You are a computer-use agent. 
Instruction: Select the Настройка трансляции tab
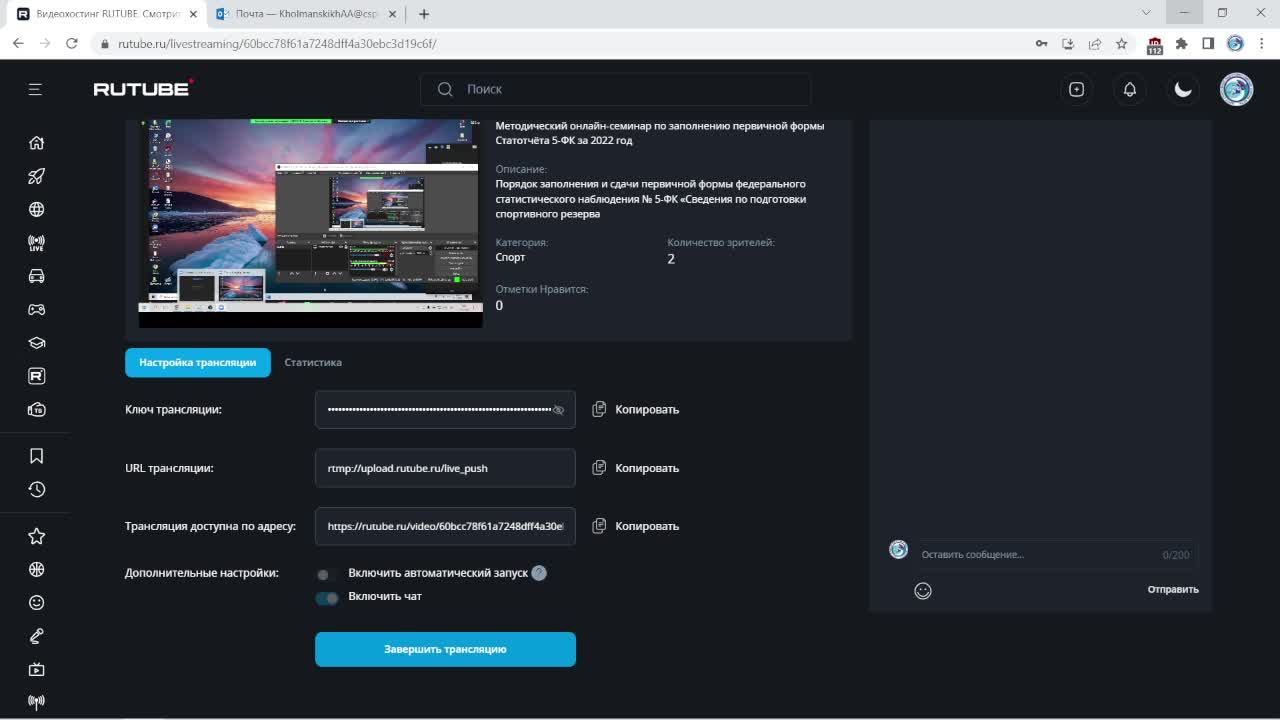[x=198, y=362]
